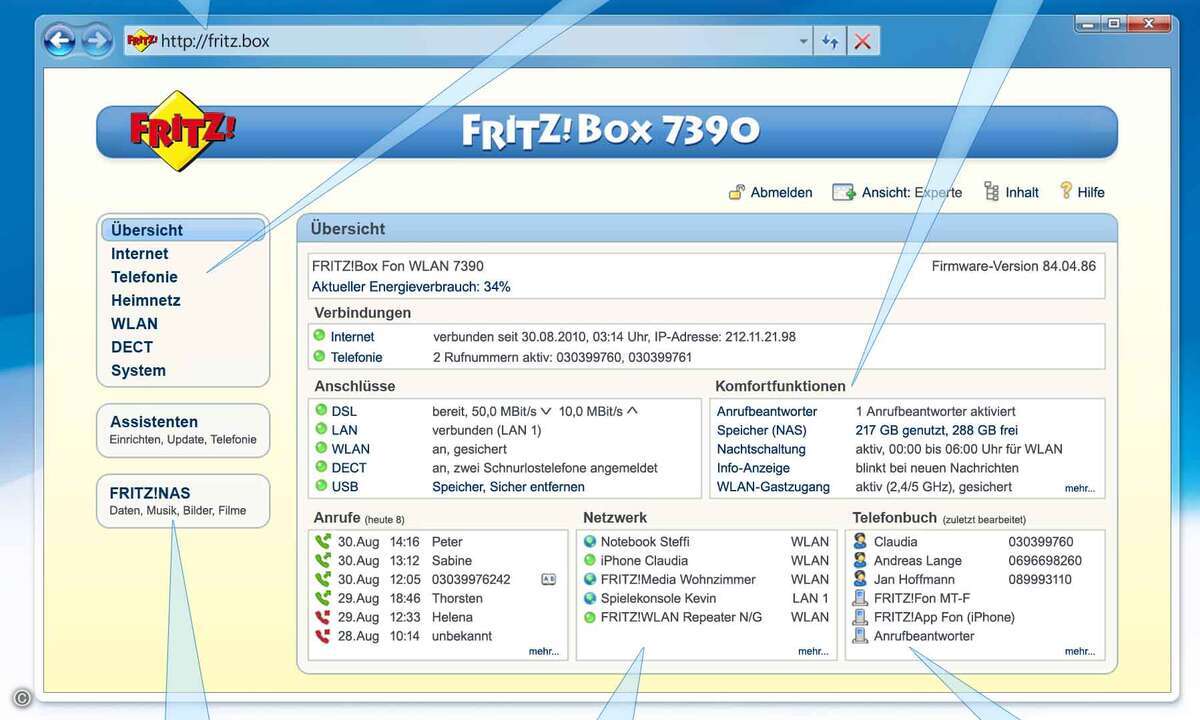The image size is (1200, 720).
Task: Click the voicemail icon beside 03039976242
Action: pyautogui.click(x=548, y=579)
